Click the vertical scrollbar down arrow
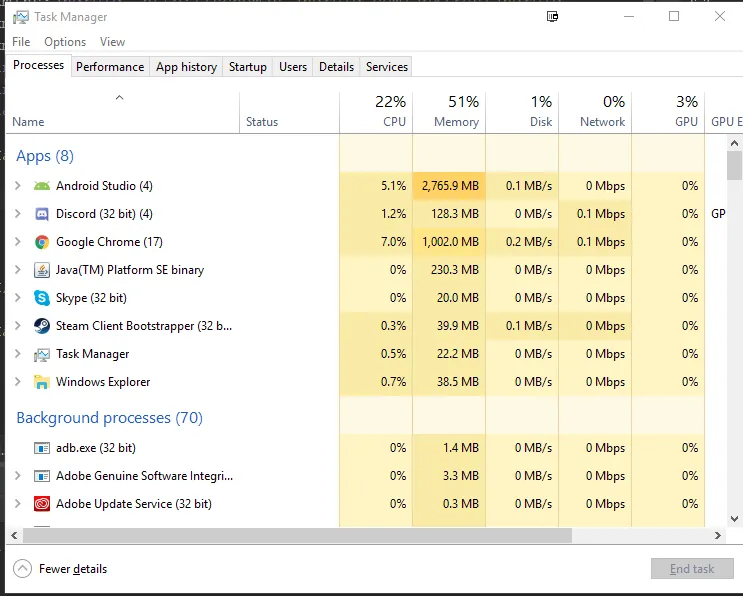Viewport: 743px width, 596px height. coord(734,519)
